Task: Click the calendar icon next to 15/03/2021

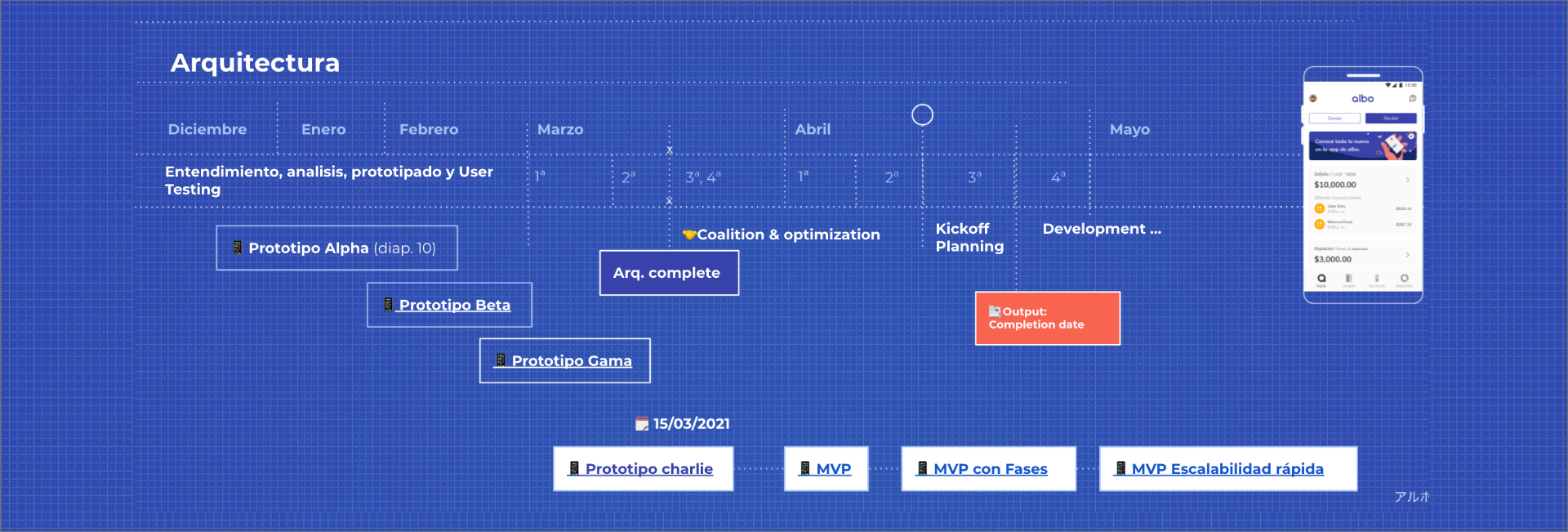Action: 642,423
